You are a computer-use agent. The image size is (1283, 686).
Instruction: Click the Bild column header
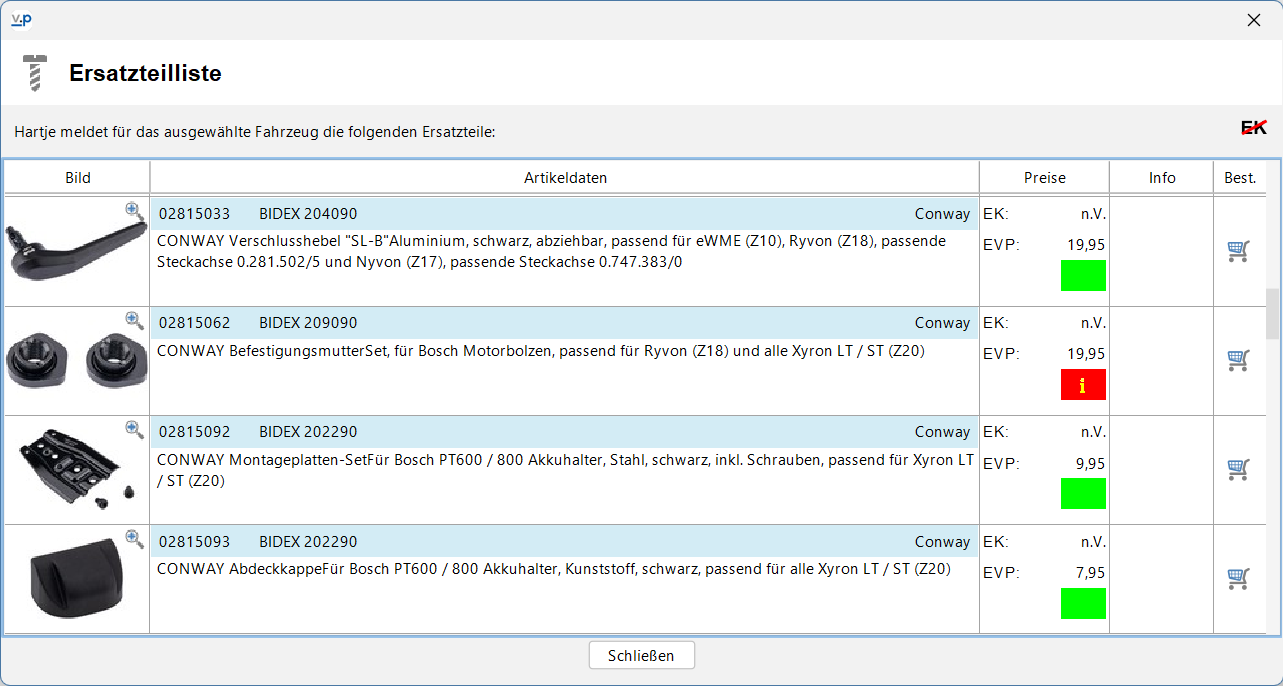tap(78, 178)
